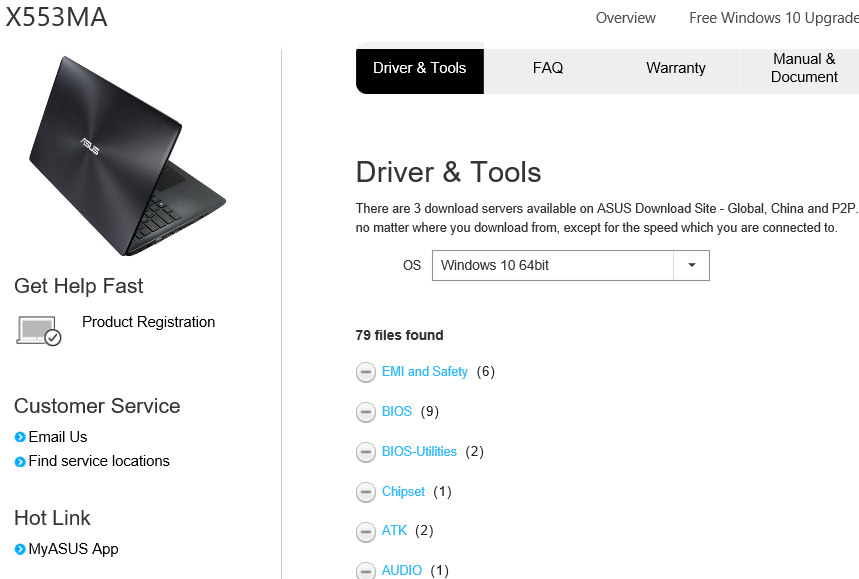This screenshot has height=579, width=859.
Task: Open the OS dropdown arrow
Action: click(691, 266)
